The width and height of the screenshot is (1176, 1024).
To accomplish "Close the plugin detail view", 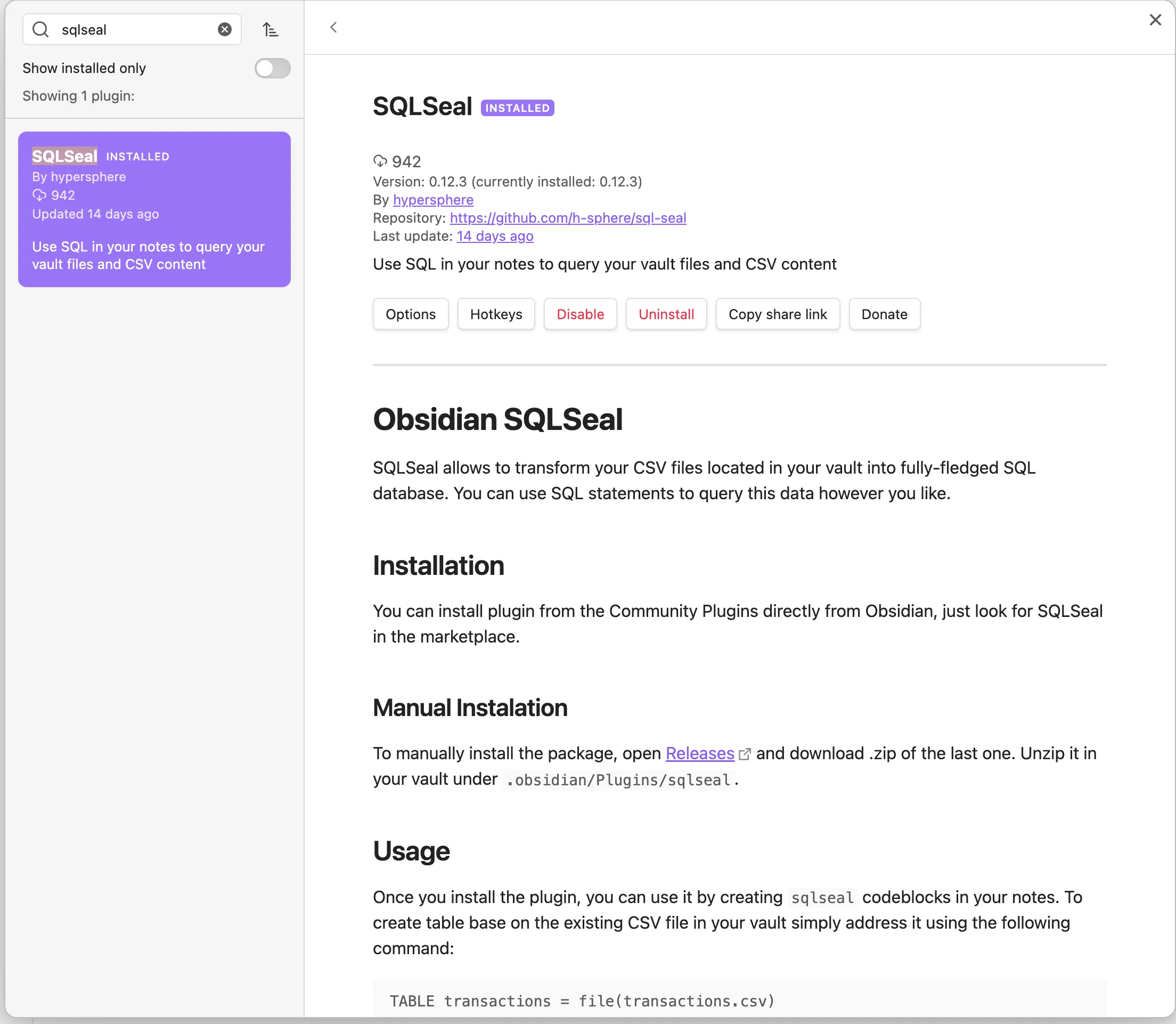I will coord(1155,19).
